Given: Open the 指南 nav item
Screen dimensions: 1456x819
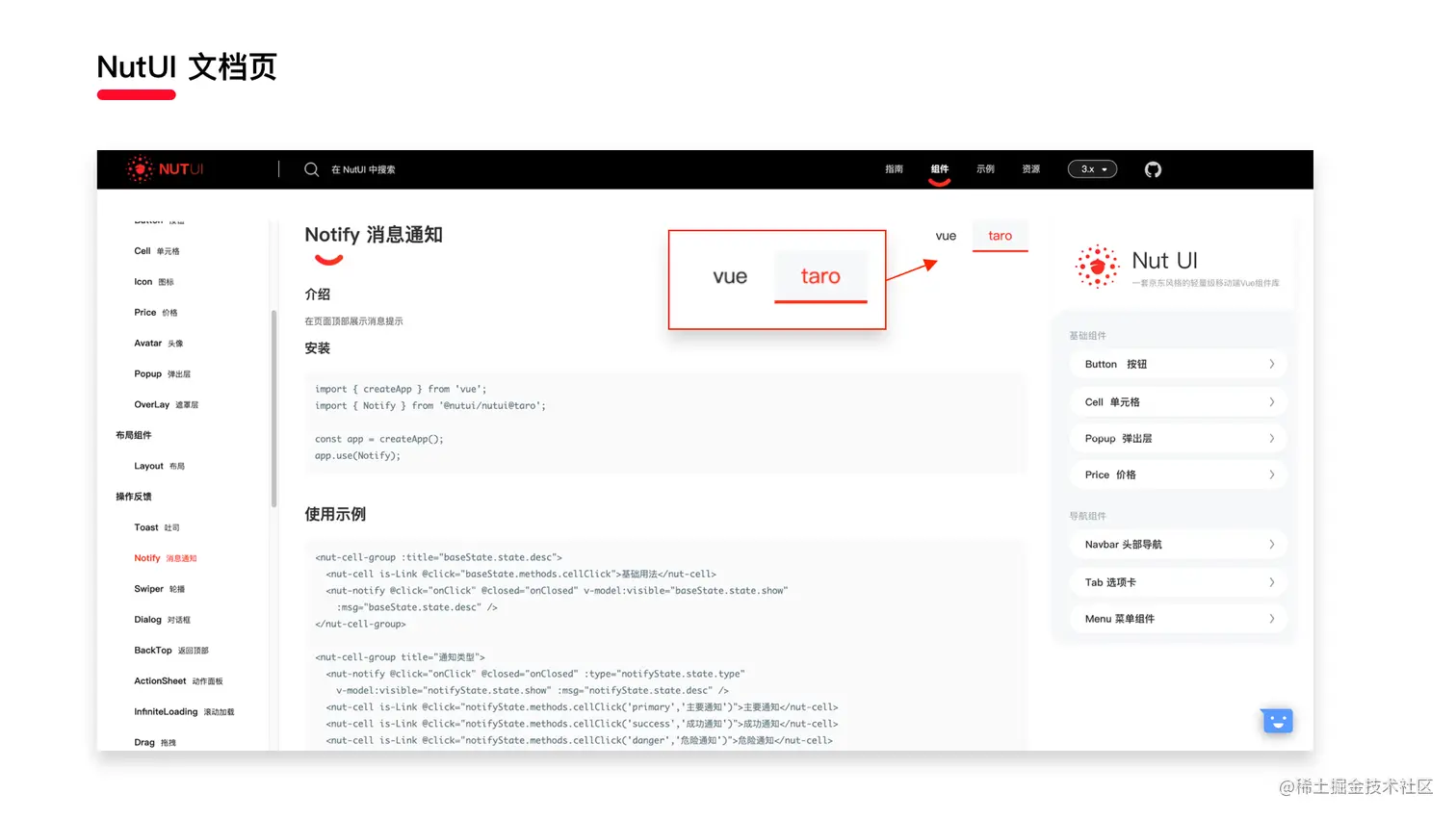Looking at the screenshot, I should [895, 169].
